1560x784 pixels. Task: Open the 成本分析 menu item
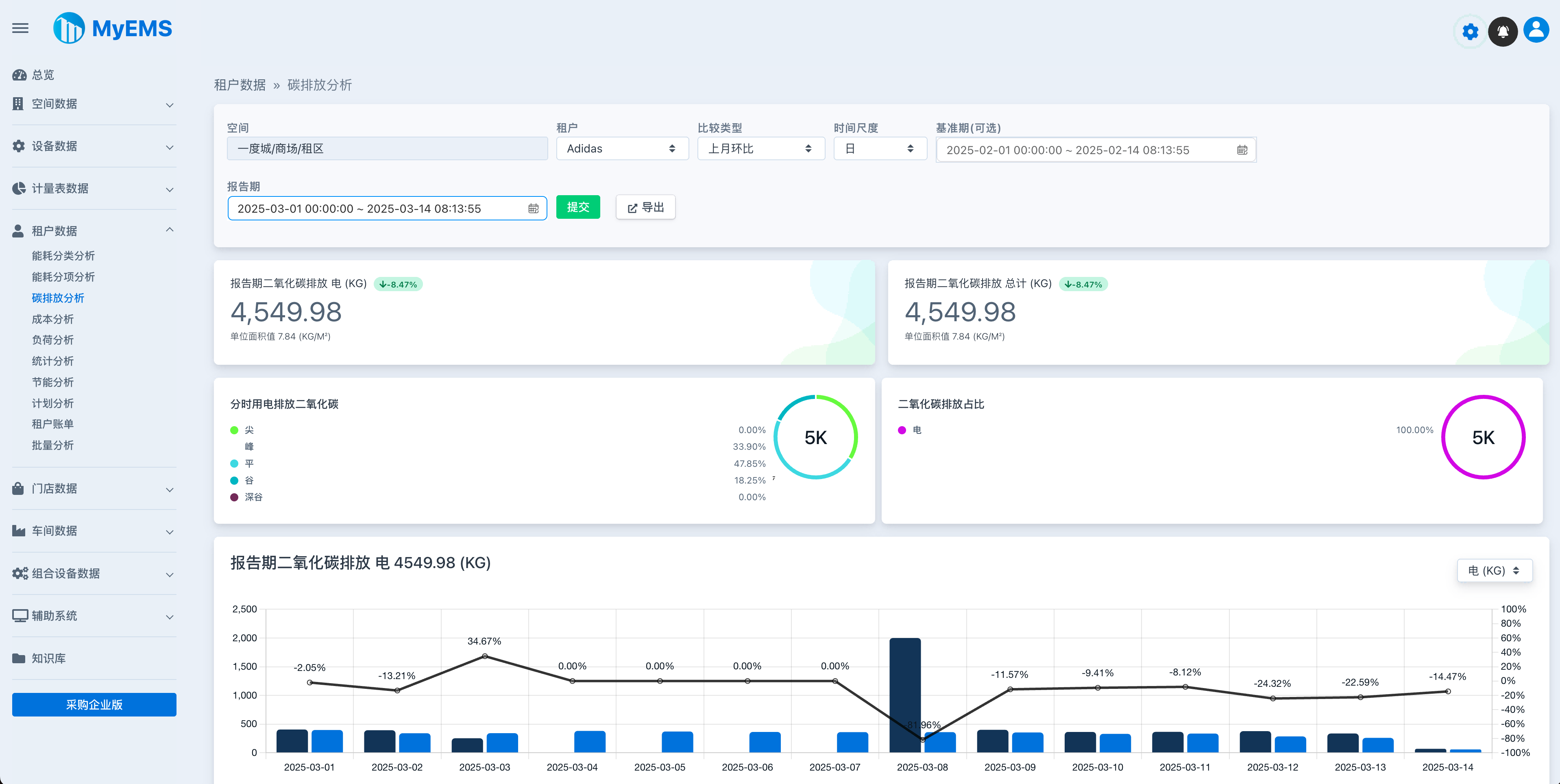click(53, 319)
